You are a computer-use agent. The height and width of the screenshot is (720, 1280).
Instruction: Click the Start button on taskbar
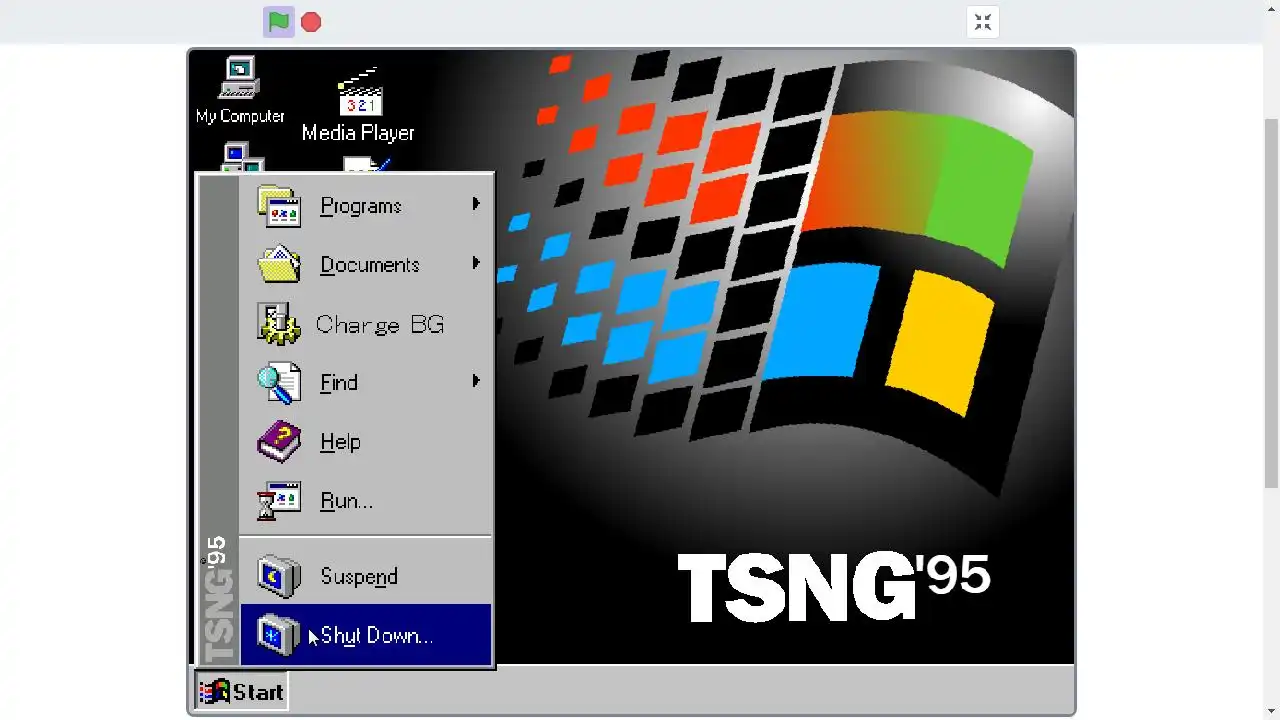(241, 691)
